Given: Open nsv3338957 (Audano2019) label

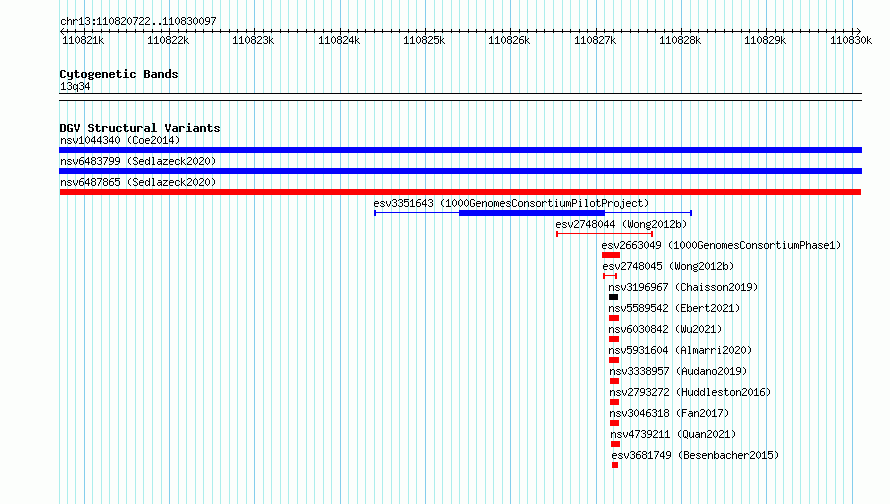Looking at the screenshot, I should (x=678, y=371).
